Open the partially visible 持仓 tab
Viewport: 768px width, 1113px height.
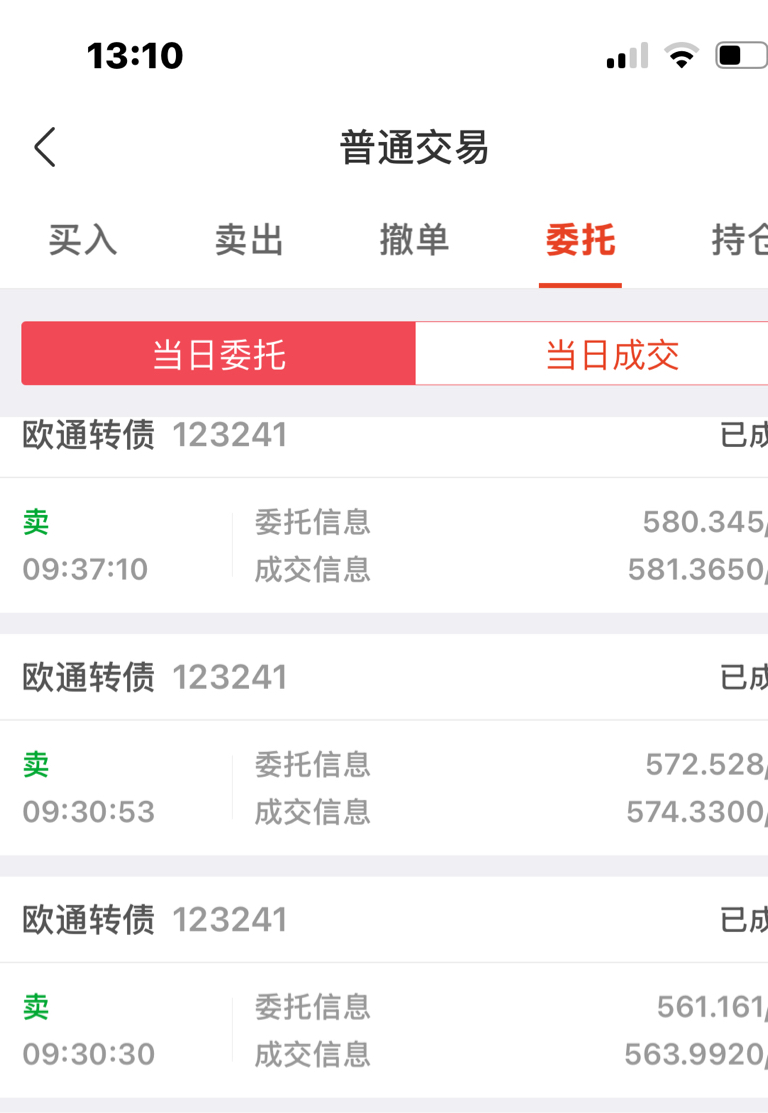(740, 240)
